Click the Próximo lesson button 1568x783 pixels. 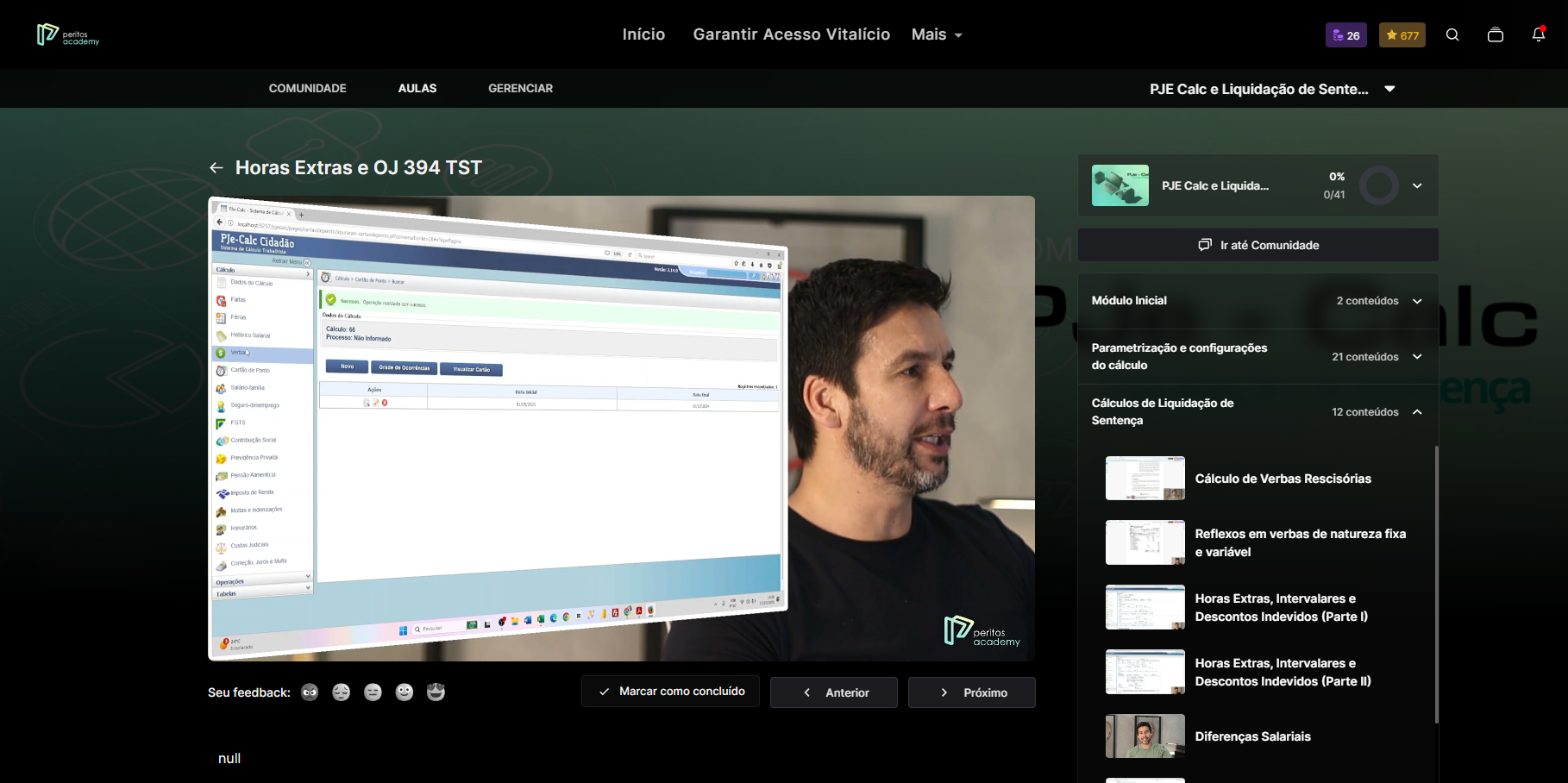[972, 692]
